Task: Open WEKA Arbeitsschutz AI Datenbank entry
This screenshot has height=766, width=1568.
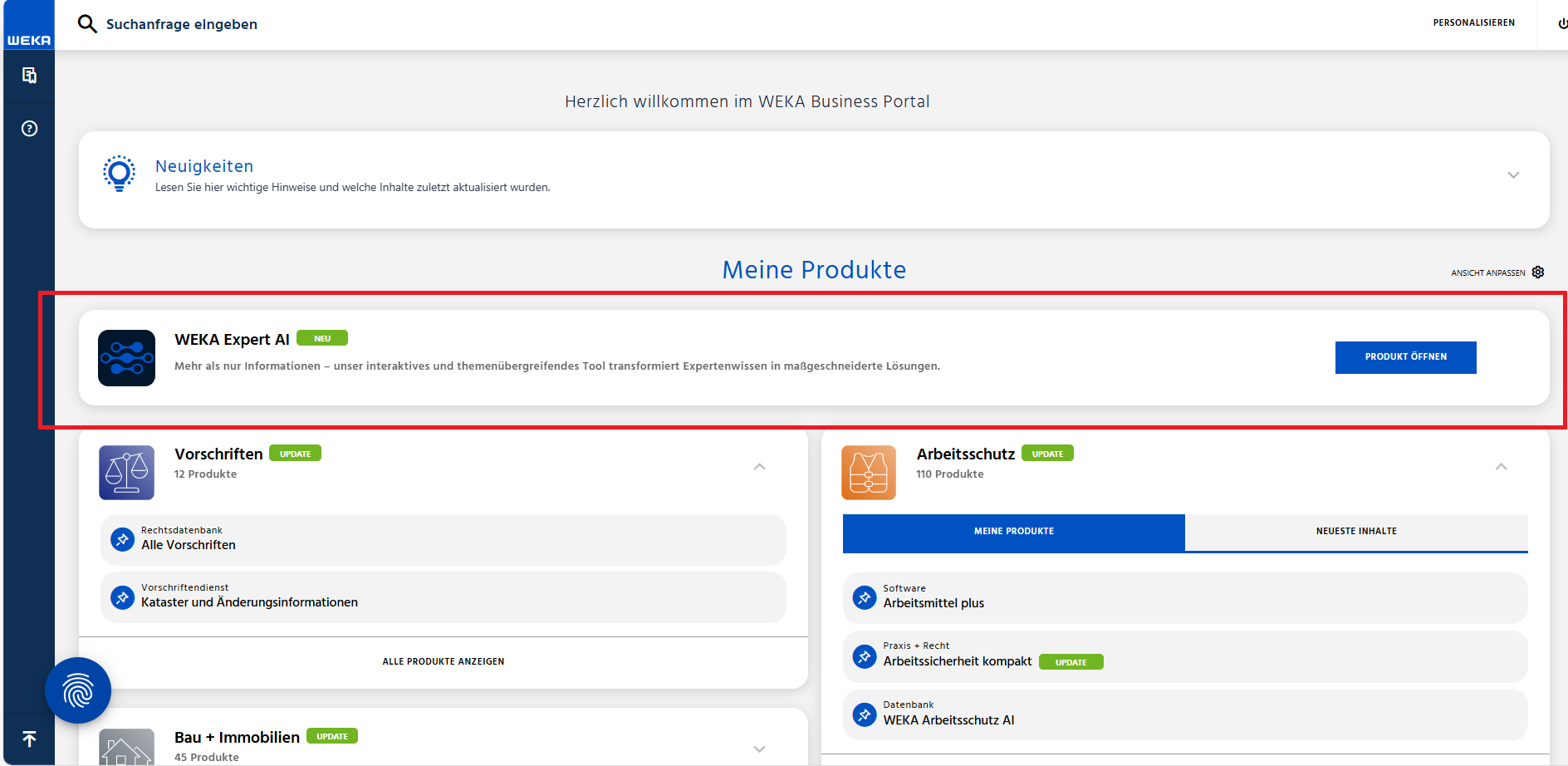Action: 1185,714
